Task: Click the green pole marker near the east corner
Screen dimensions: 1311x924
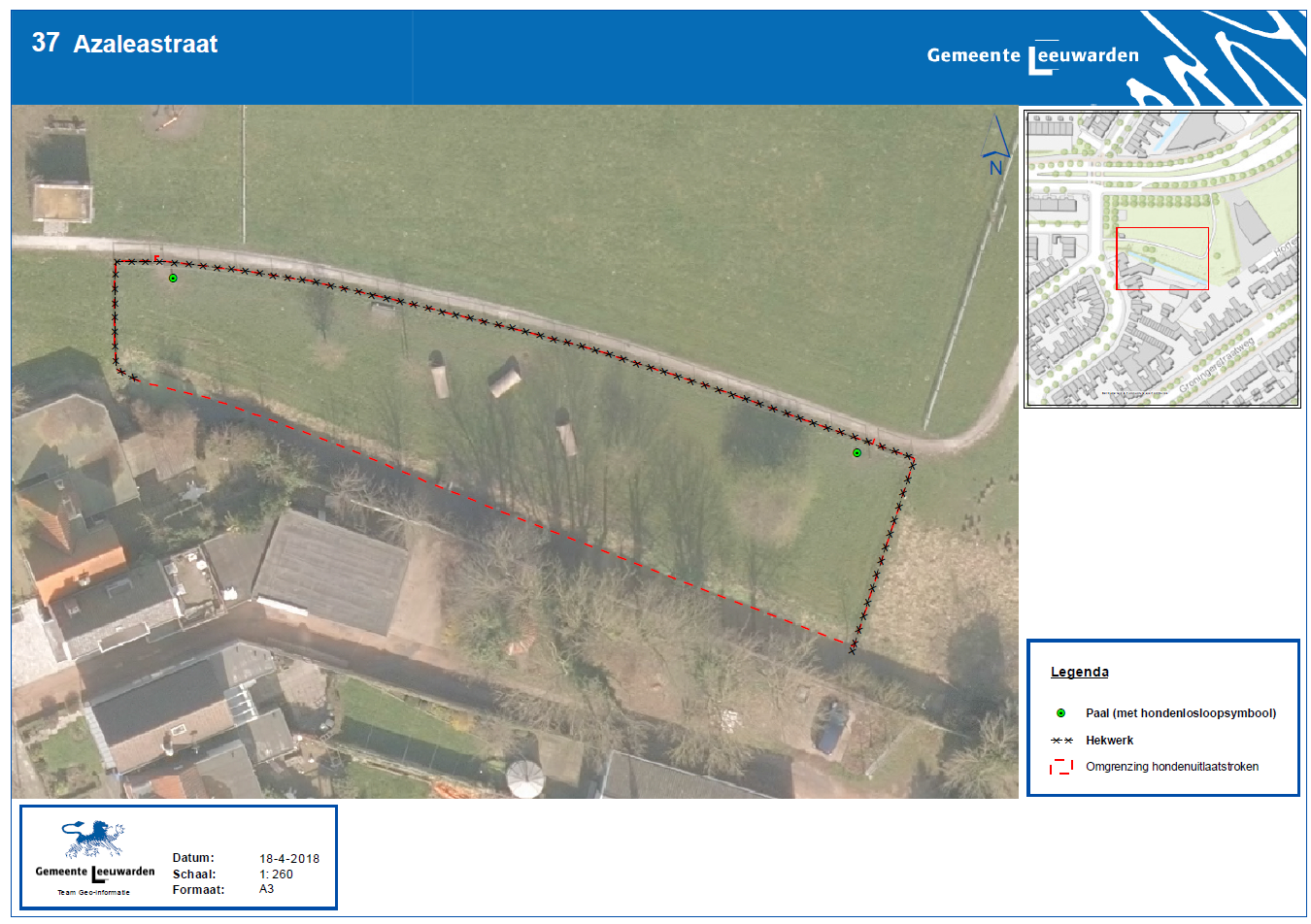Action: 857,453
